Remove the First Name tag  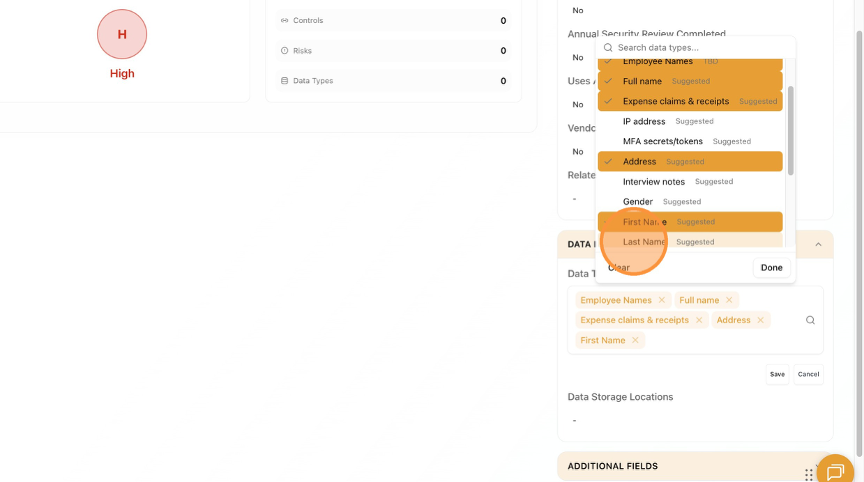(x=635, y=340)
